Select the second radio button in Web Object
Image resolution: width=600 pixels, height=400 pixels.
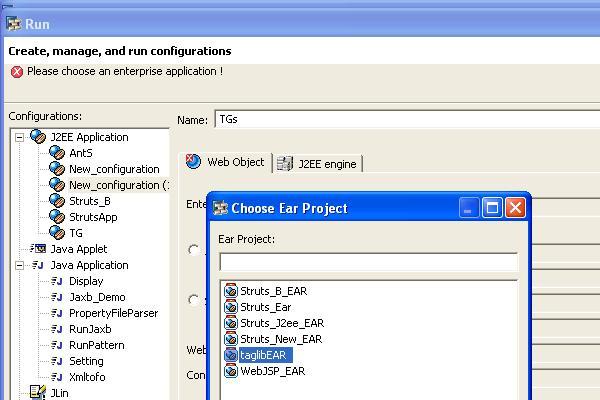point(194,298)
